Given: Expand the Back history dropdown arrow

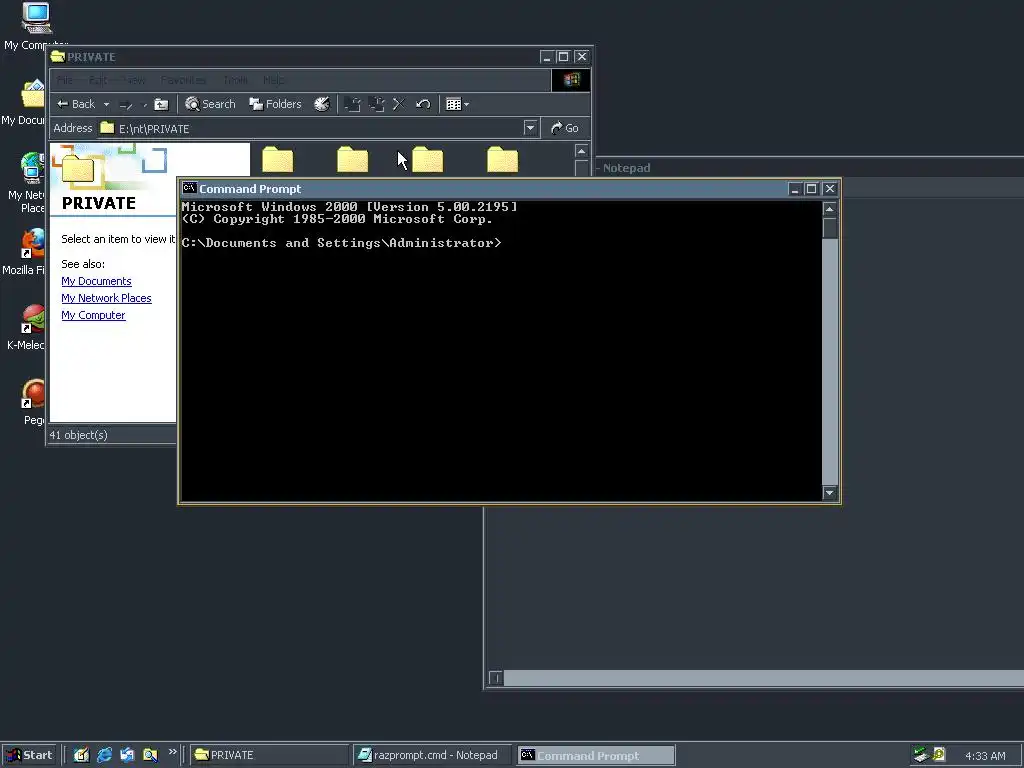Looking at the screenshot, I should tap(106, 104).
